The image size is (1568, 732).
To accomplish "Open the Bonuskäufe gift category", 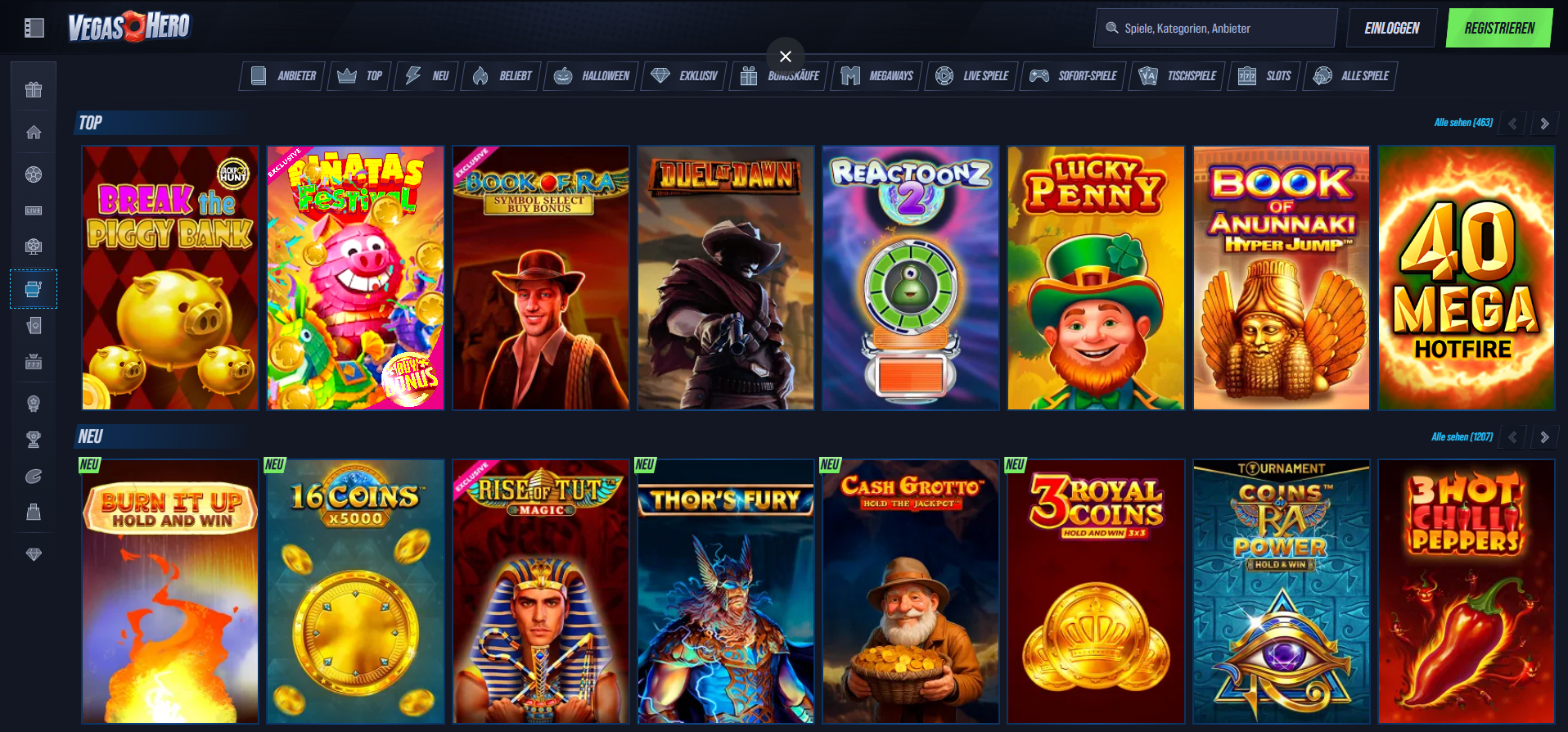I will pyautogui.click(x=778, y=76).
